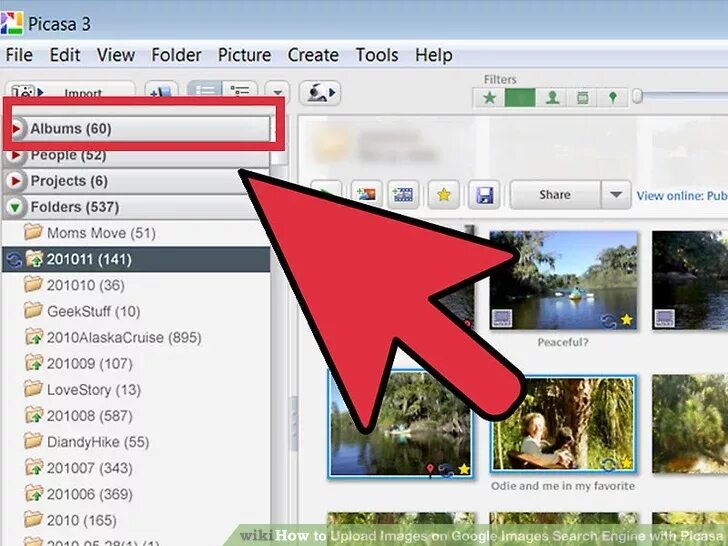Click the Peaceful? caption text
The image size is (728, 546).
[563, 342]
